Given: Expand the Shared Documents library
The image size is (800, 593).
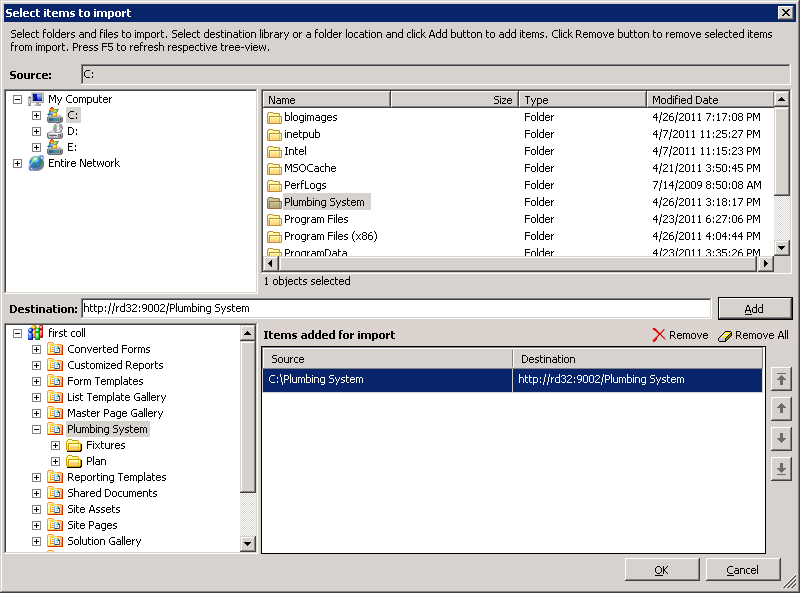Looking at the screenshot, I should point(36,493).
